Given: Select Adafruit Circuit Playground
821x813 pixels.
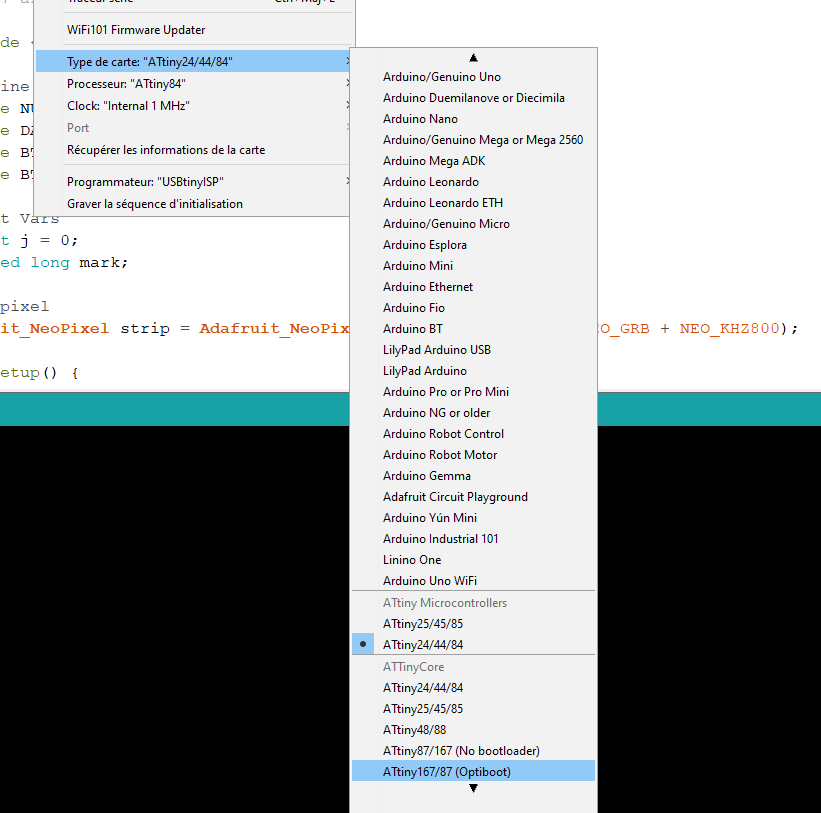Looking at the screenshot, I should point(473,497).
